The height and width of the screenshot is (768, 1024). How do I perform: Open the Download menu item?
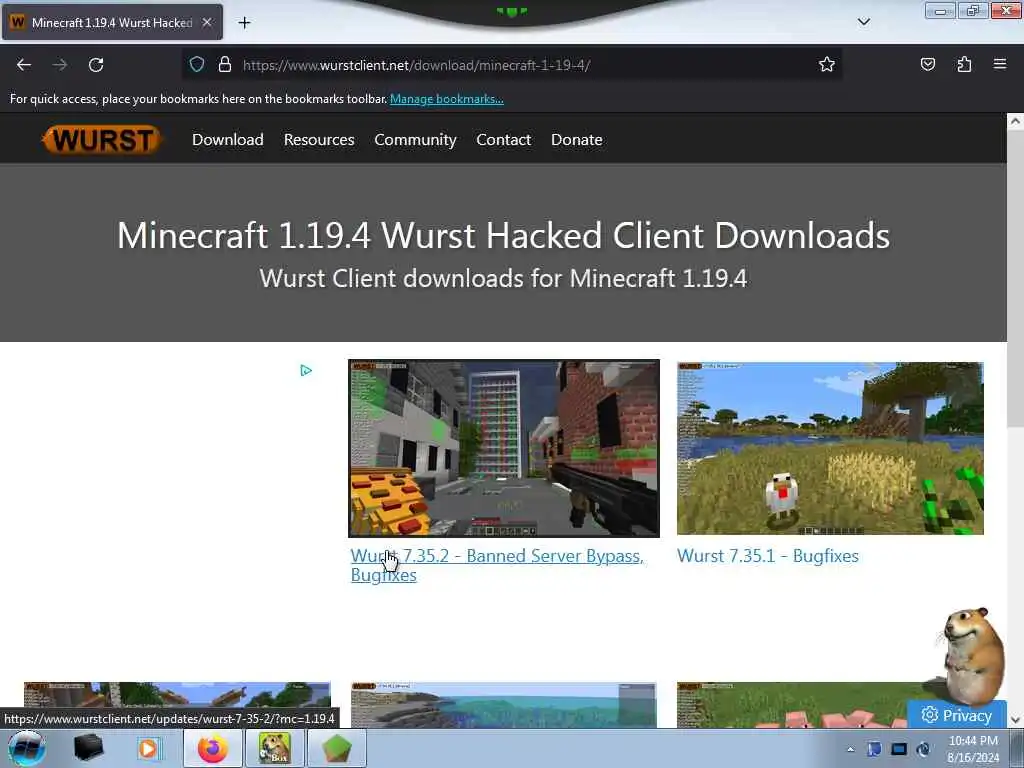228,140
